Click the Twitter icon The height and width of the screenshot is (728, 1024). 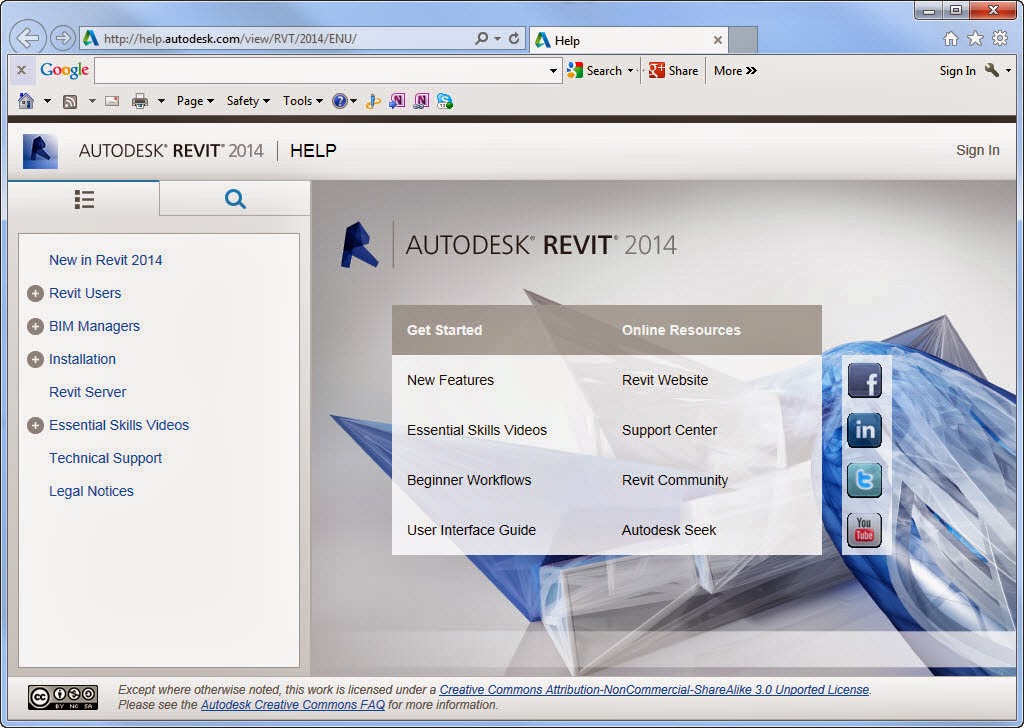pyautogui.click(x=863, y=480)
